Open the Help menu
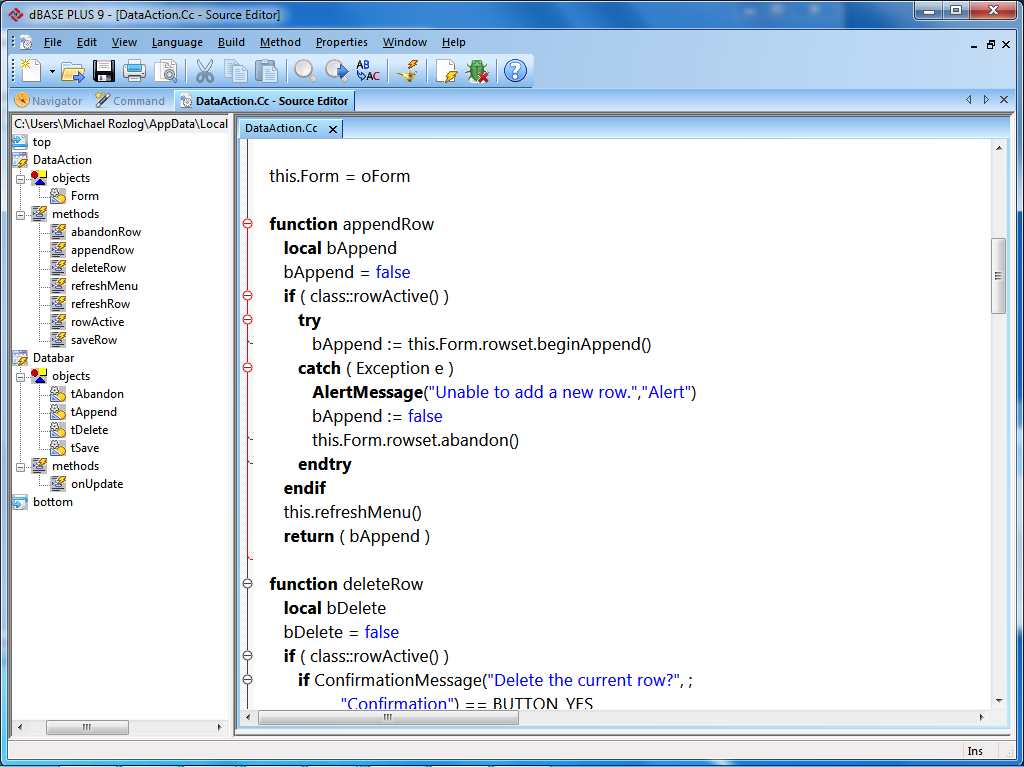This screenshot has width=1024, height=767. [453, 42]
